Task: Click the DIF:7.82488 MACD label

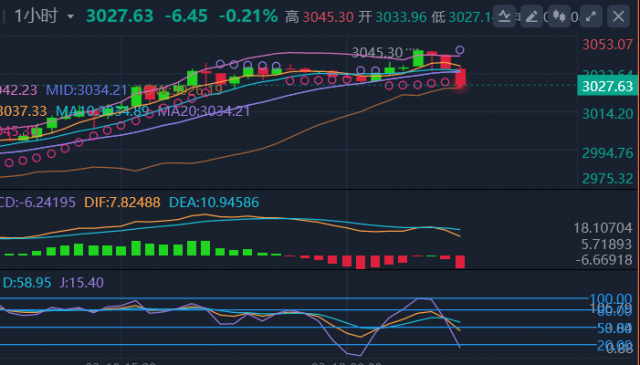Action: (x=122, y=202)
